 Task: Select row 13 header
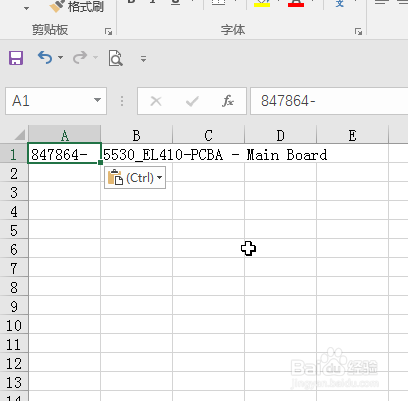tap(14, 382)
